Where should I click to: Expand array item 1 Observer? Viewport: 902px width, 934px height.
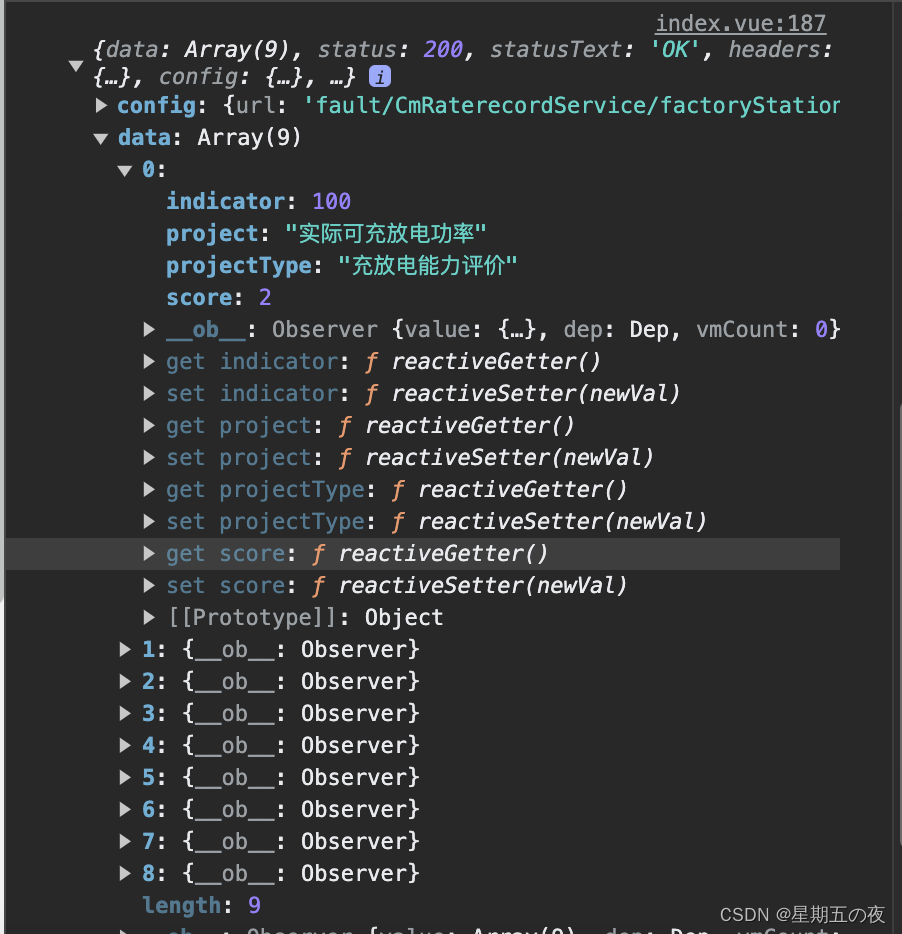[125, 649]
